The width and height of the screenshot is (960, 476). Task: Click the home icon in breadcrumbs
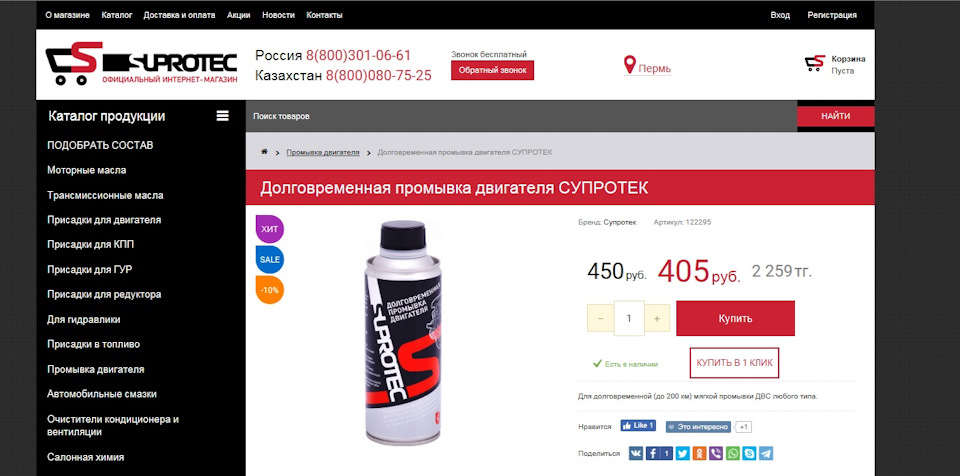coord(264,151)
